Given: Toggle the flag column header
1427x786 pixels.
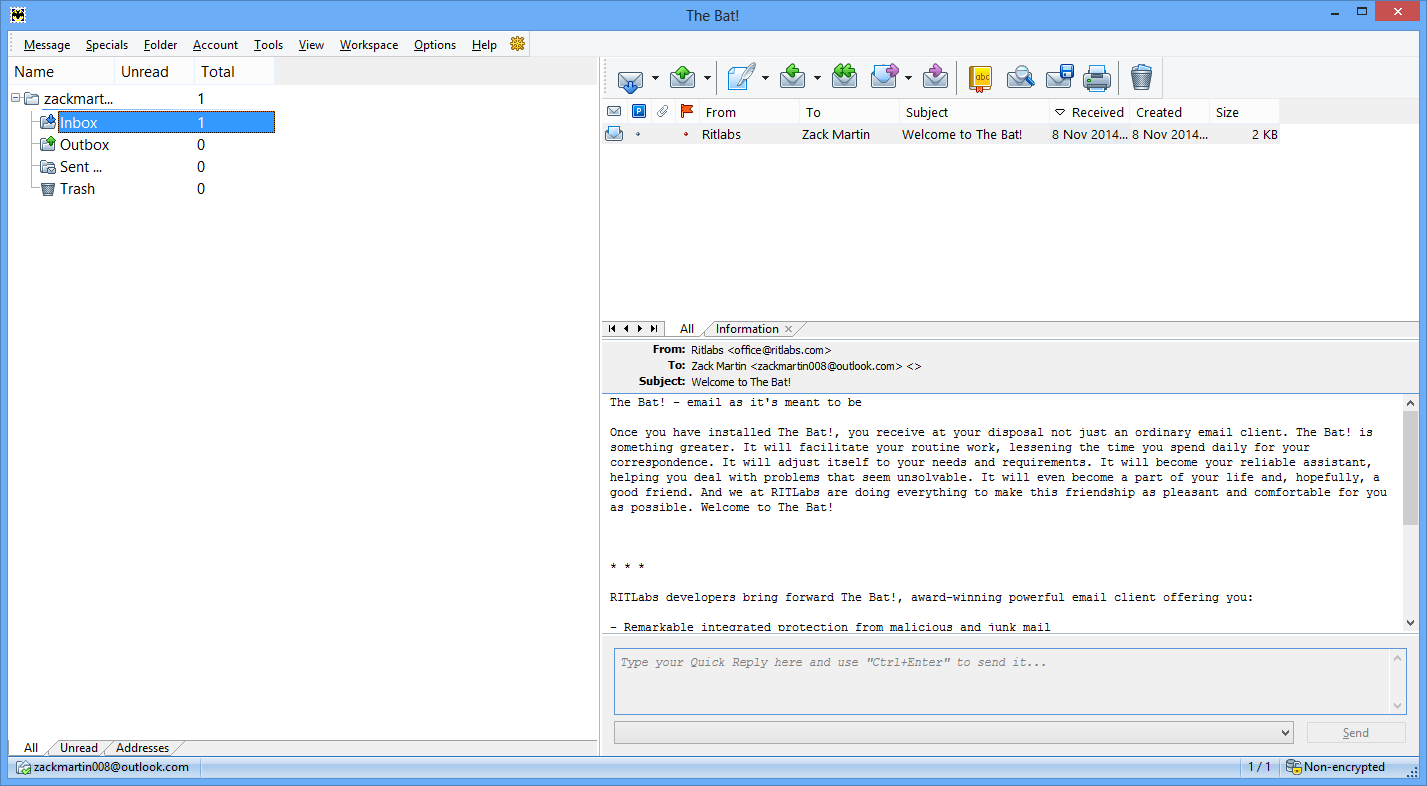Looking at the screenshot, I should pos(686,112).
